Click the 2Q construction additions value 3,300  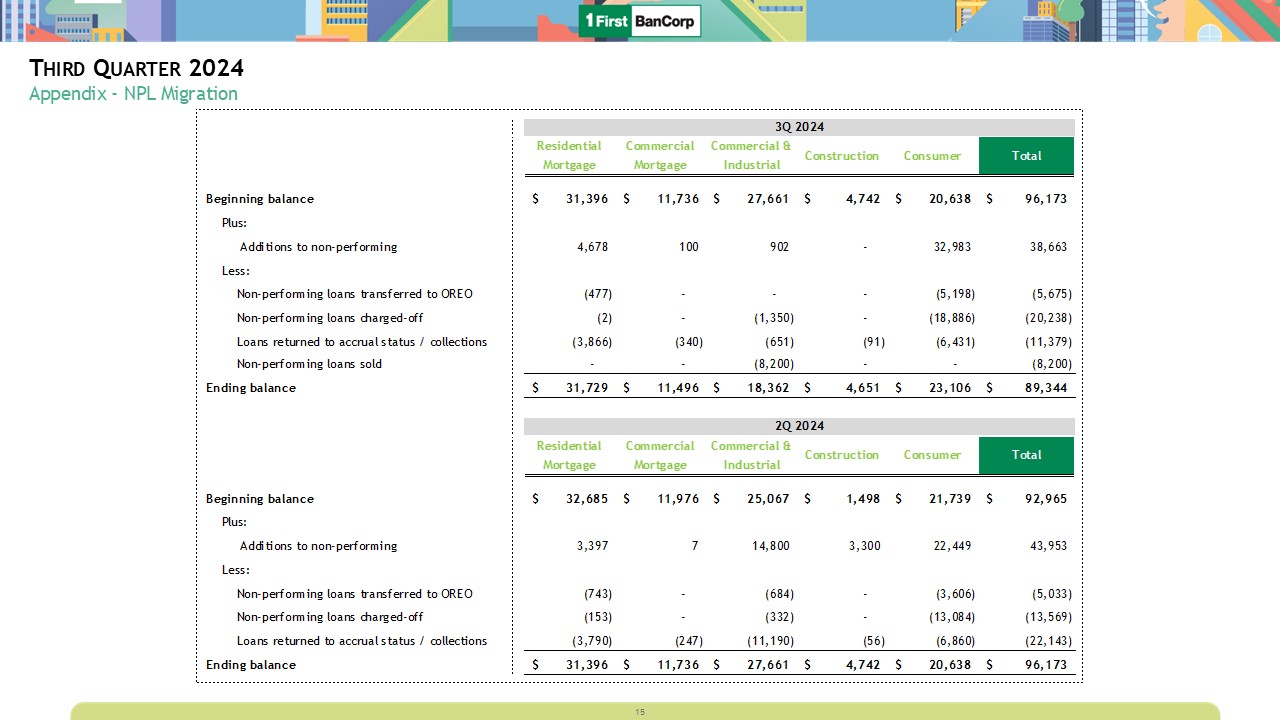click(x=864, y=546)
